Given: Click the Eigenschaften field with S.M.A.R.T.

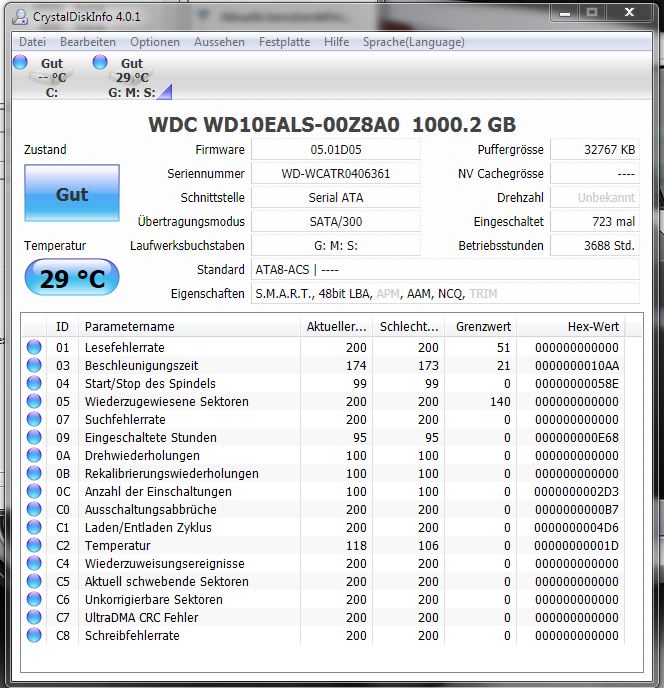Looking at the screenshot, I should tap(445, 294).
